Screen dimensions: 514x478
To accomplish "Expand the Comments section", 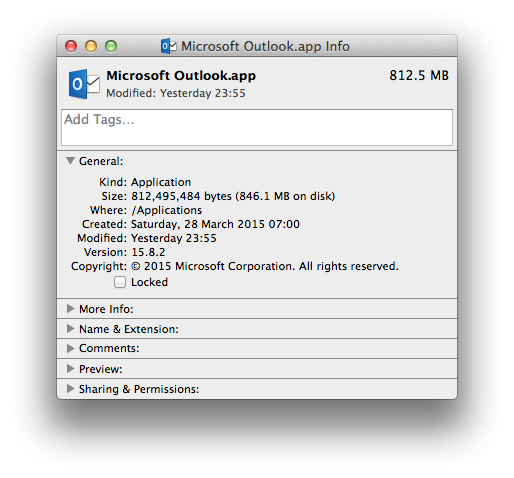I will pyautogui.click(x=70, y=348).
